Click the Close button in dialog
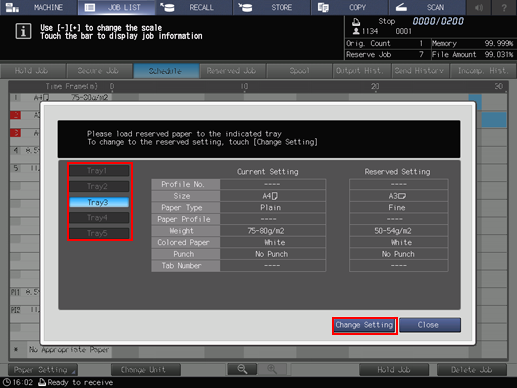Viewport: 517px width, 388px height. tap(430, 325)
